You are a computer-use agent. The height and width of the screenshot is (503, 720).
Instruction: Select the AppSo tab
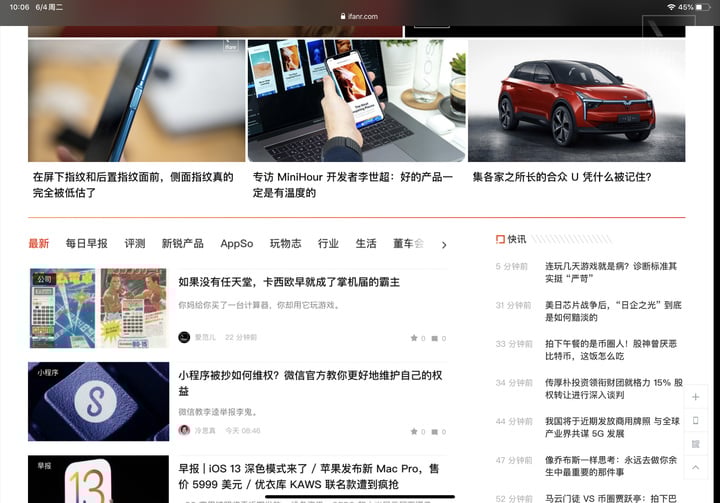click(236, 244)
